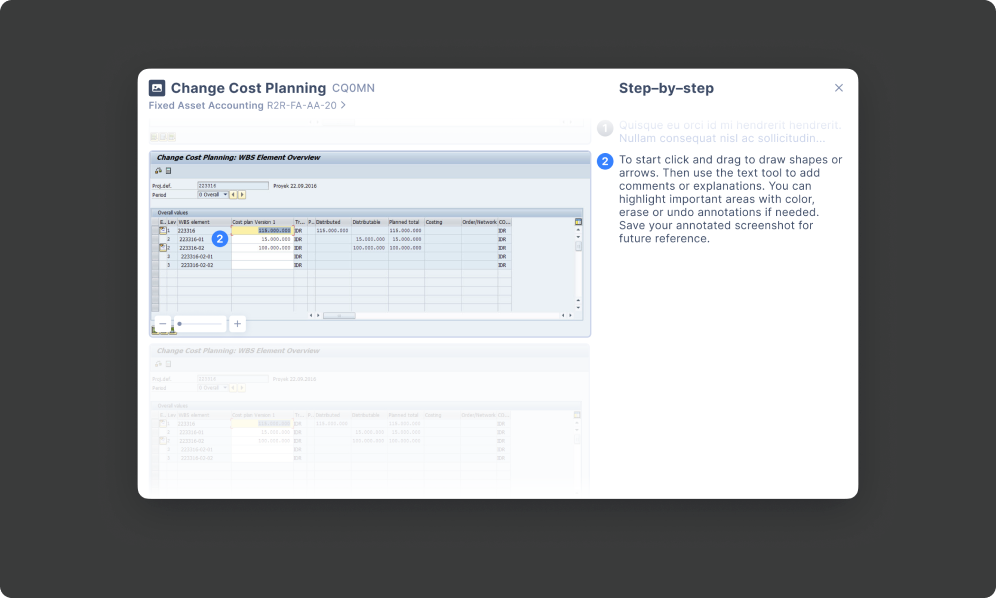Expand the hierarchy icon on row 223316-02
Image resolution: width=996 pixels, height=598 pixels.
pyautogui.click(x=163, y=248)
